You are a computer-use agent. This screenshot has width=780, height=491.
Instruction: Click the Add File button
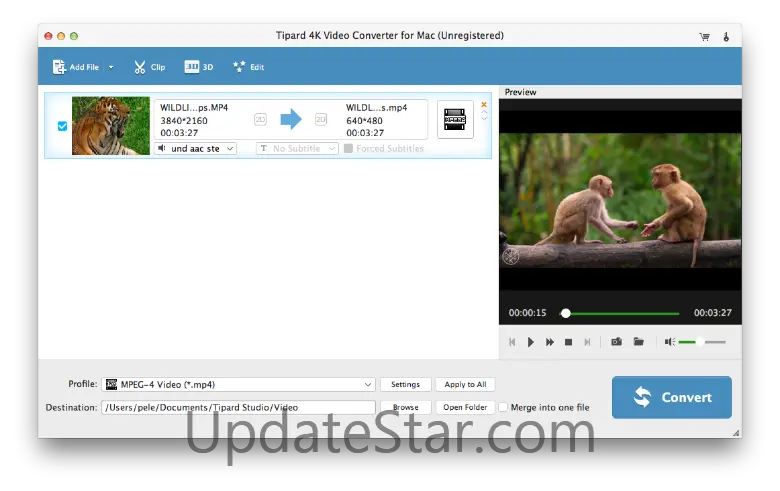(76, 67)
